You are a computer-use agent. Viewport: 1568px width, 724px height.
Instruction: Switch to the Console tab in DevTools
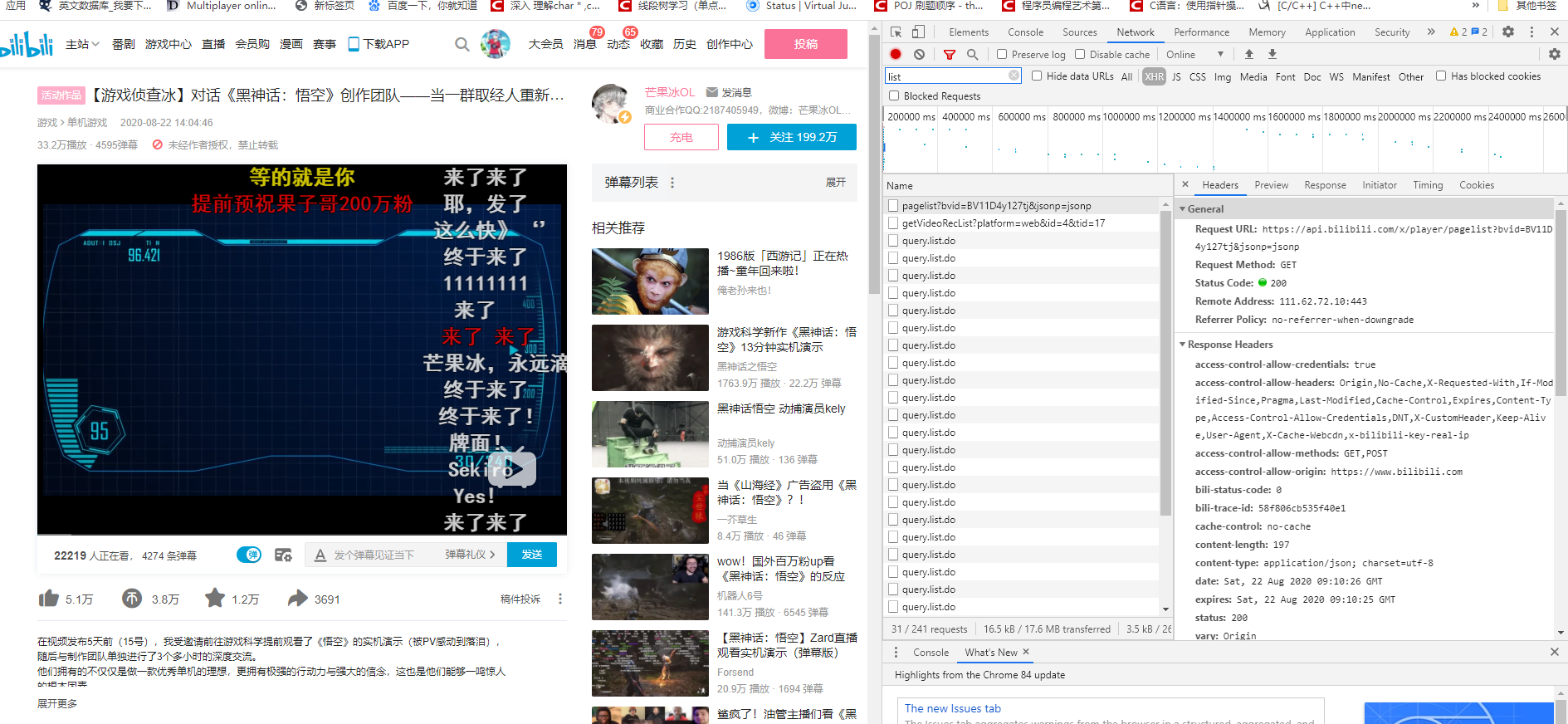pyautogui.click(x=1026, y=32)
